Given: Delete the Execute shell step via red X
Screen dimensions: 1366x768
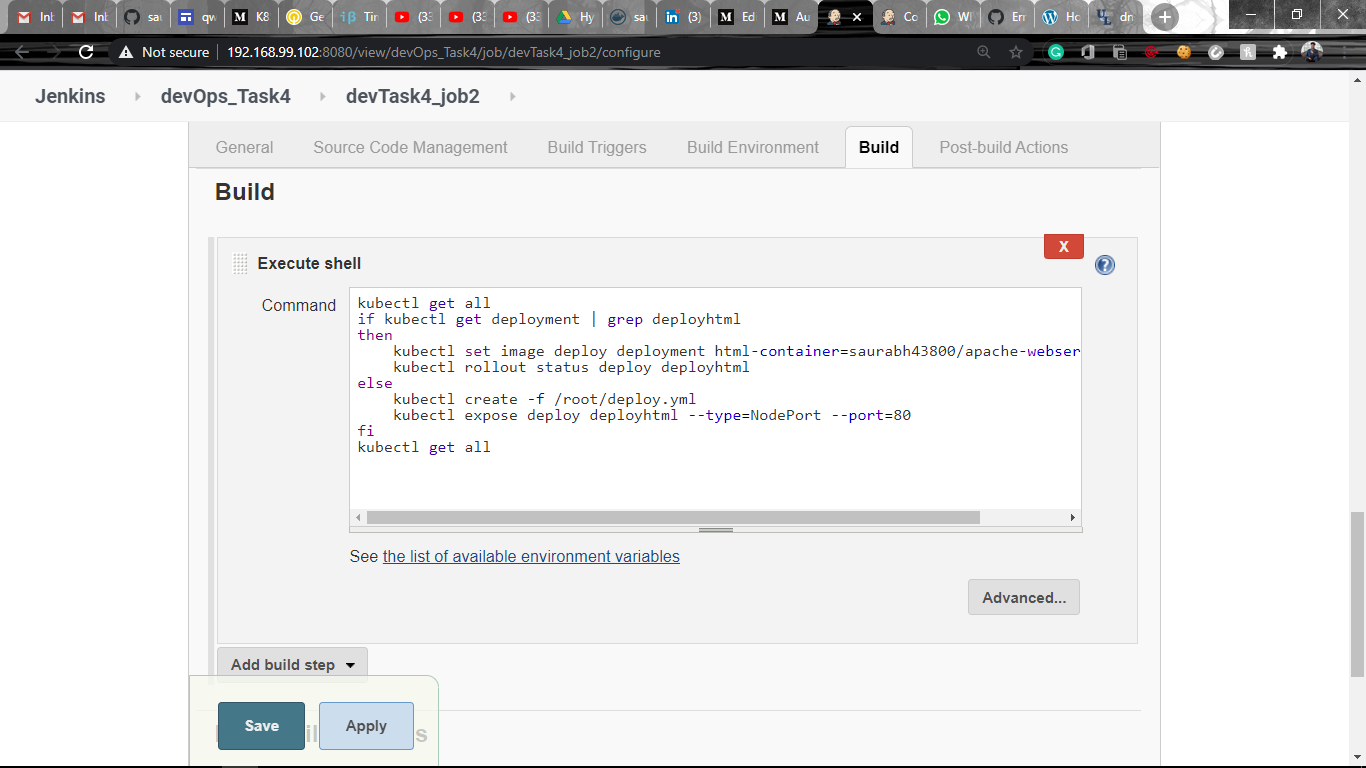Looking at the screenshot, I should 1063,245.
